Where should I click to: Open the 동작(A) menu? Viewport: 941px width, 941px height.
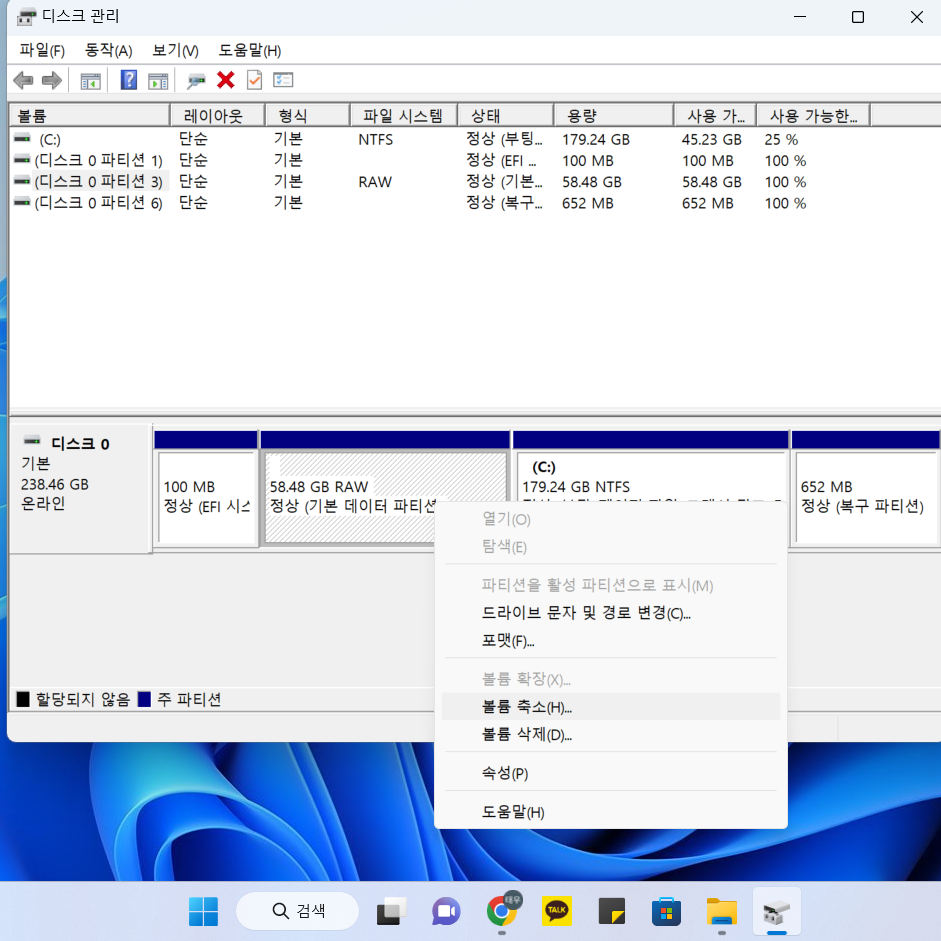(108, 50)
